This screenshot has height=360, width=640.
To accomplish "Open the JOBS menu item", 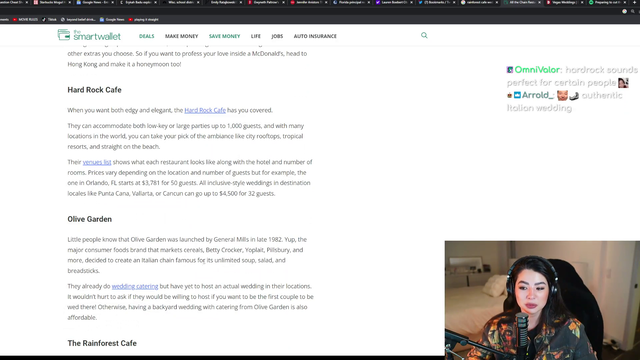I will pos(277,36).
